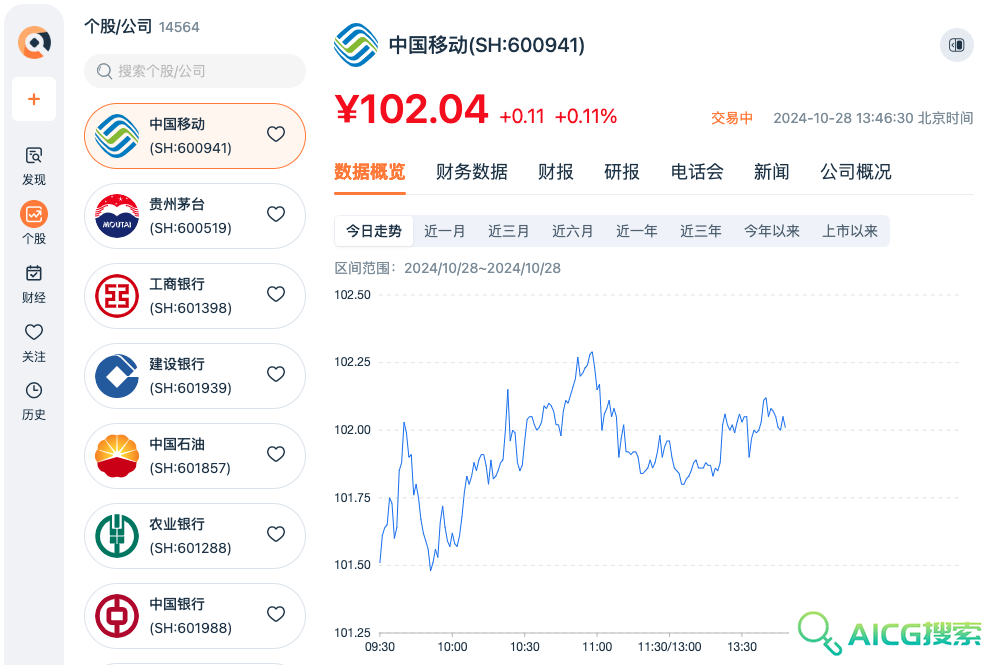Switch to the 财务数据 tab
989x665 pixels.
(472, 172)
